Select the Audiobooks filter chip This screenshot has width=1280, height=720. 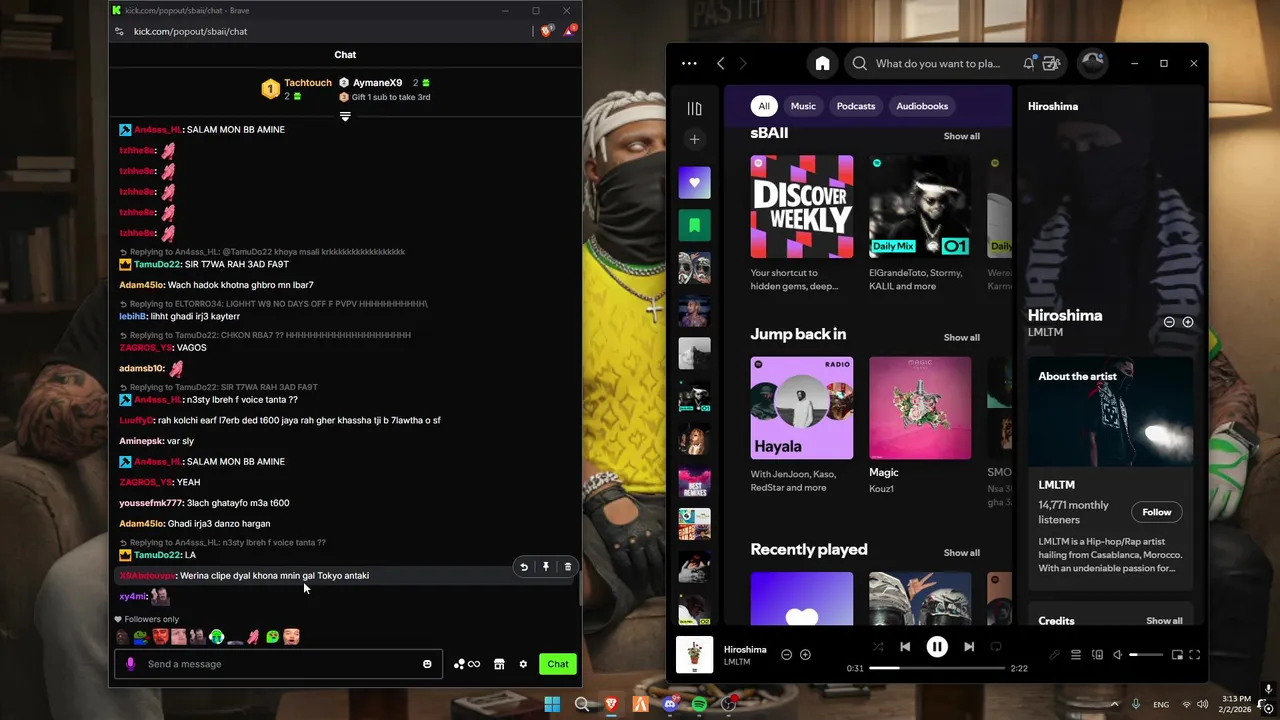pyautogui.click(x=922, y=106)
